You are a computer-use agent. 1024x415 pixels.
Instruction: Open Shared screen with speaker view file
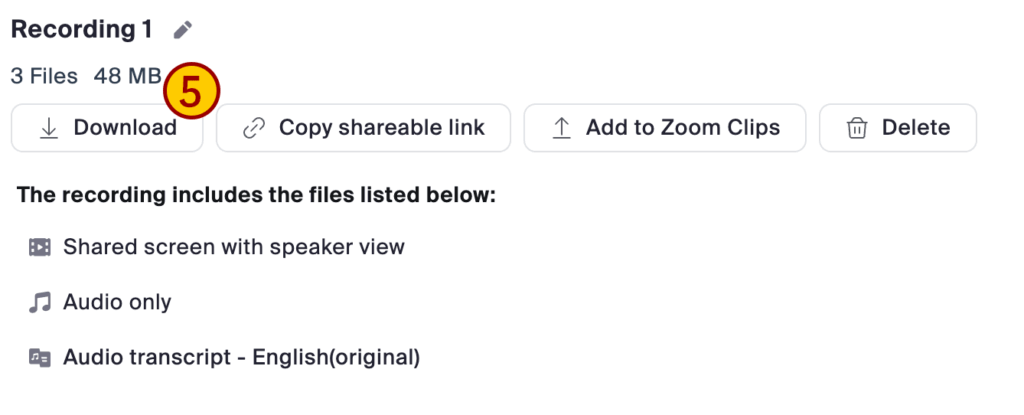(233, 247)
